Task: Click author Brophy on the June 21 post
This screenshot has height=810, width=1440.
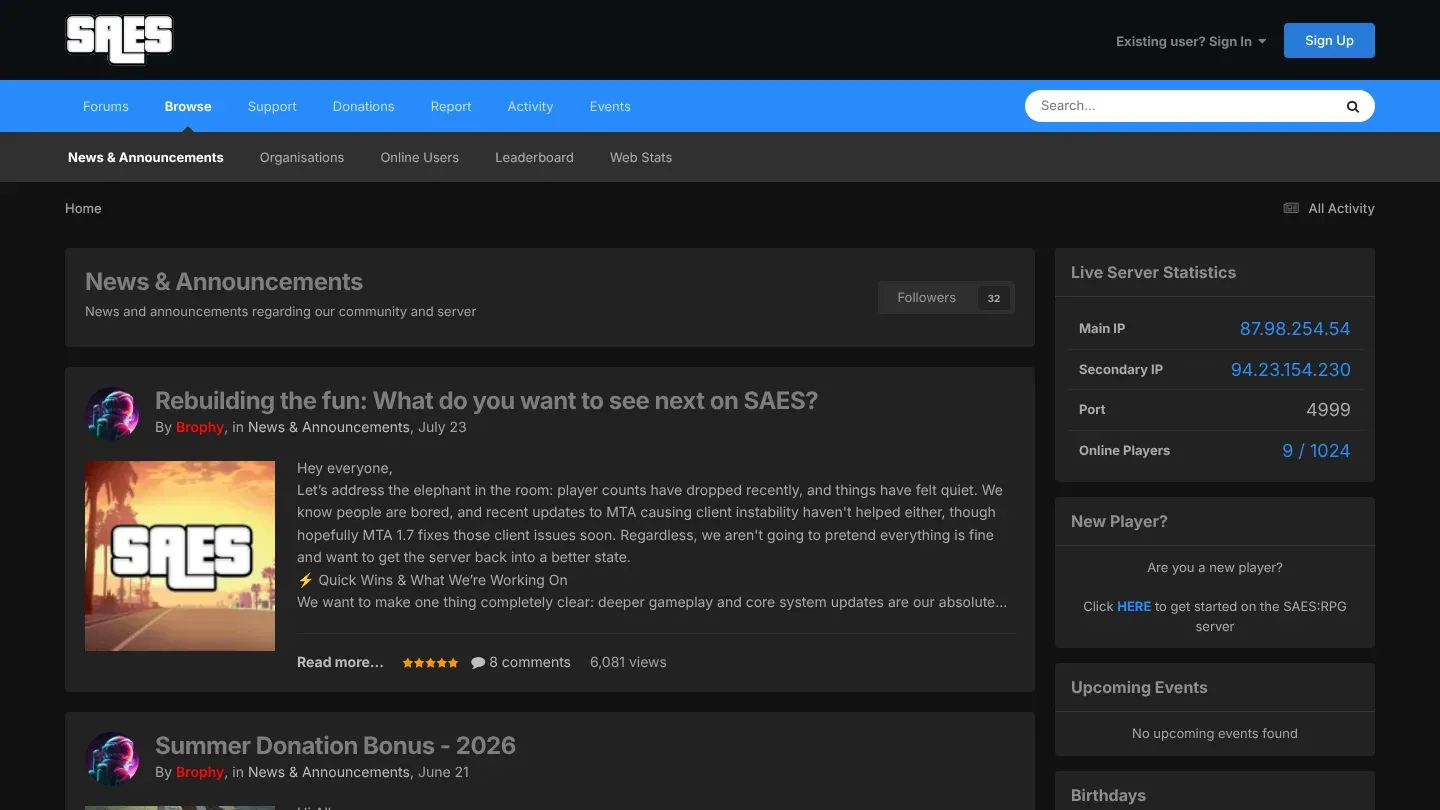Action: coord(200,772)
